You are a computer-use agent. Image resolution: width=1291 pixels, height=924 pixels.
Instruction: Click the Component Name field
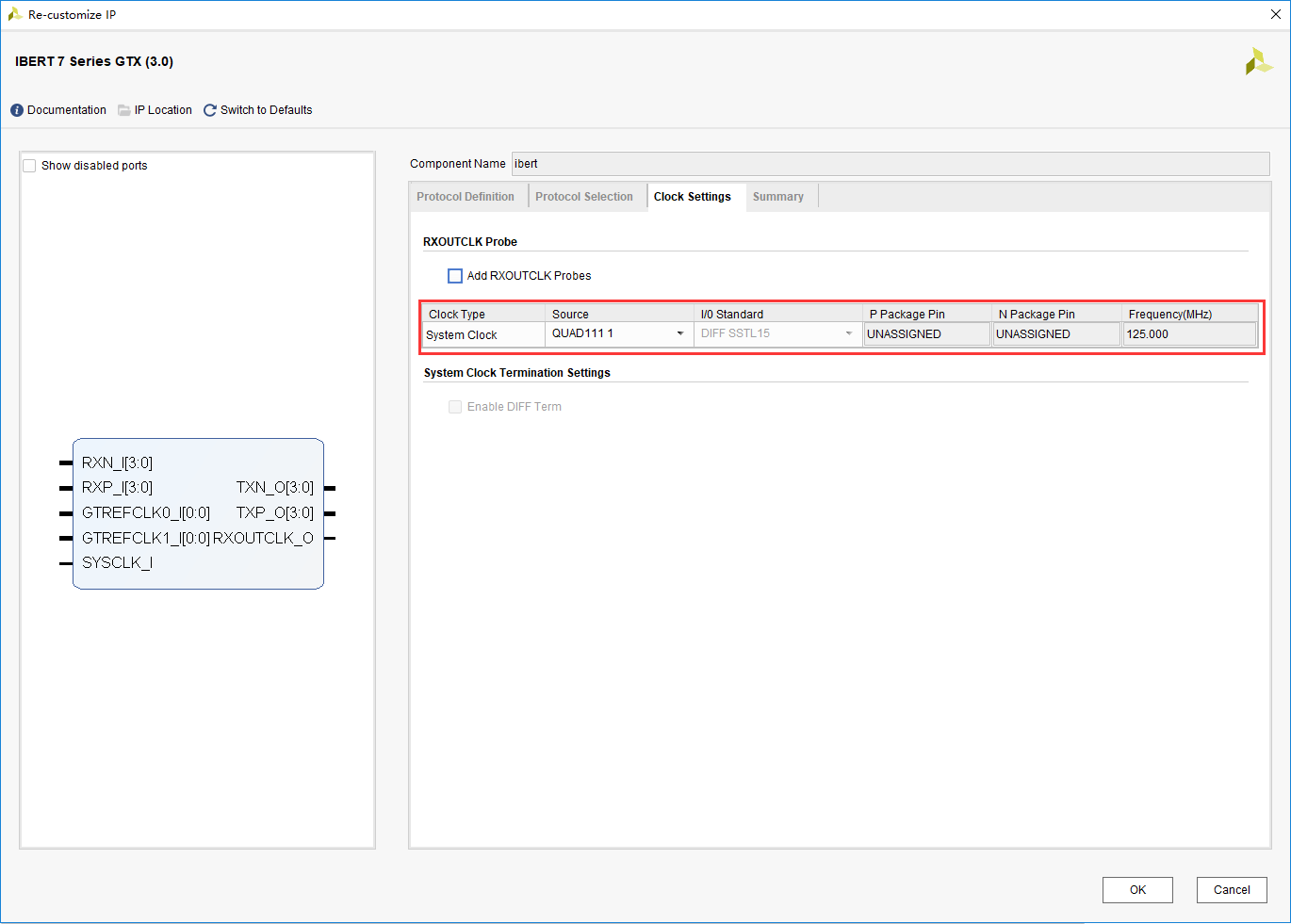click(891, 164)
